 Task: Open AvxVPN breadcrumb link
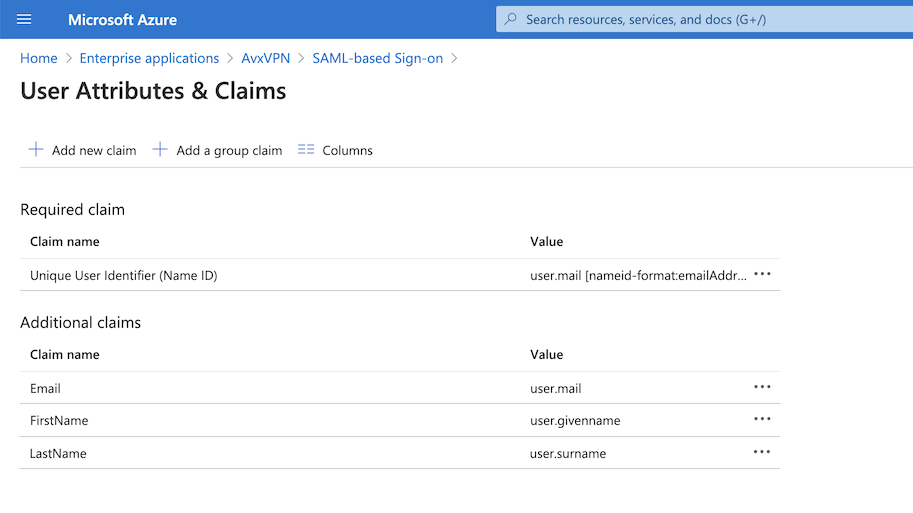(x=265, y=58)
